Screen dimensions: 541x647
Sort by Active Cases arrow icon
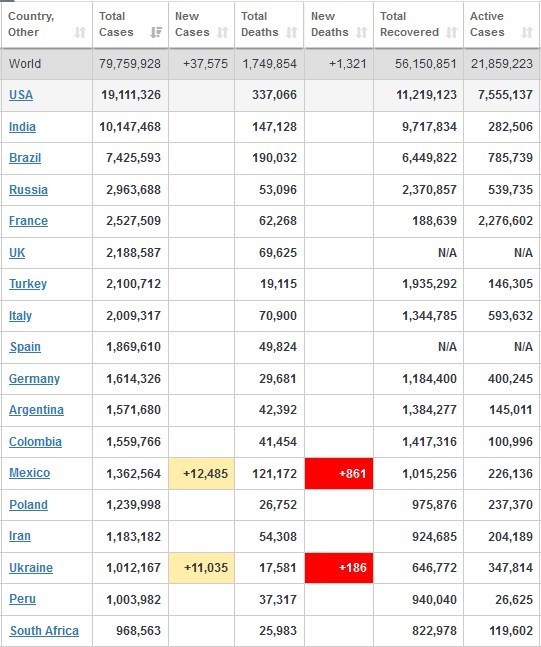point(527,32)
